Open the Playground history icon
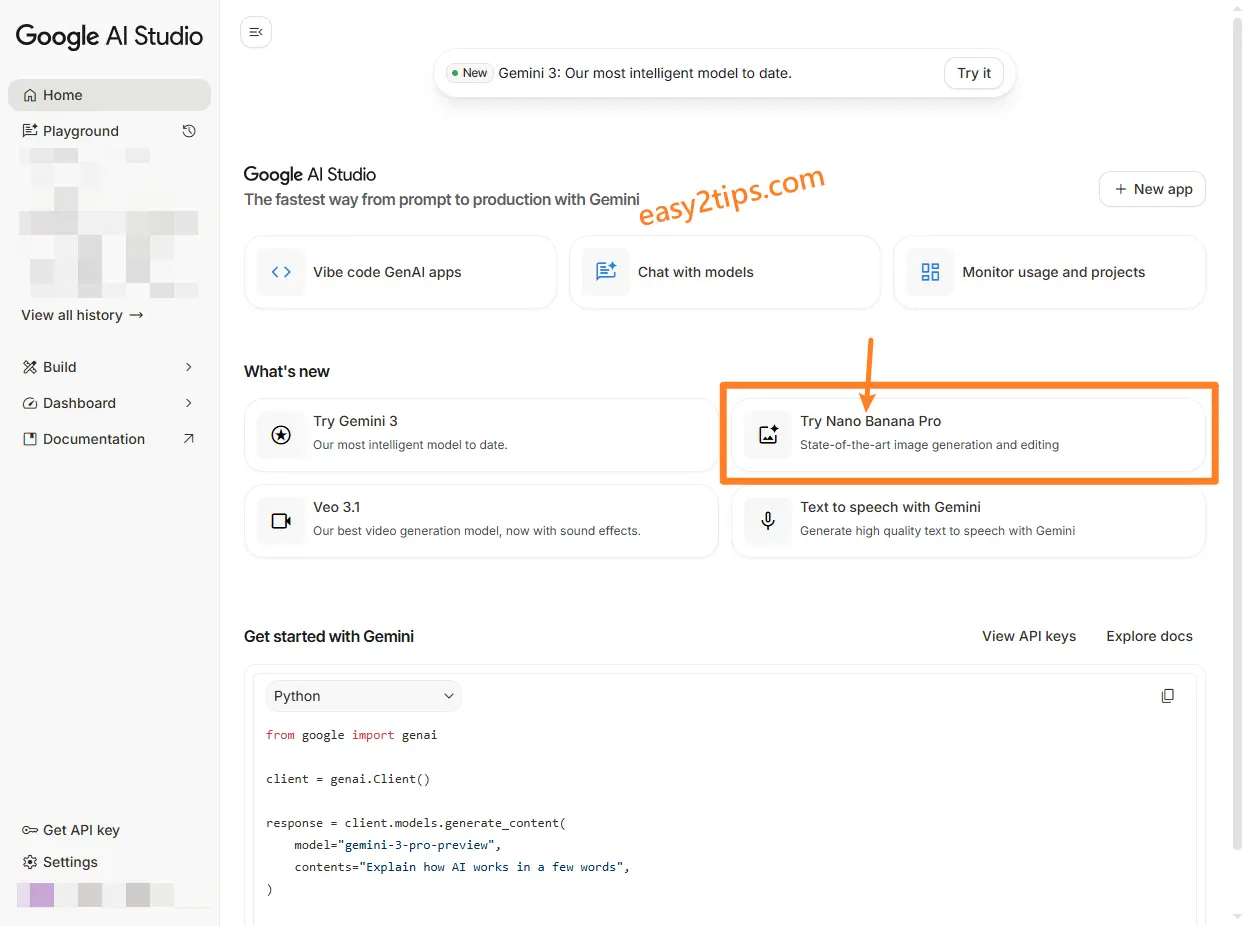Screen dimensions: 1245x926 (189, 130)
